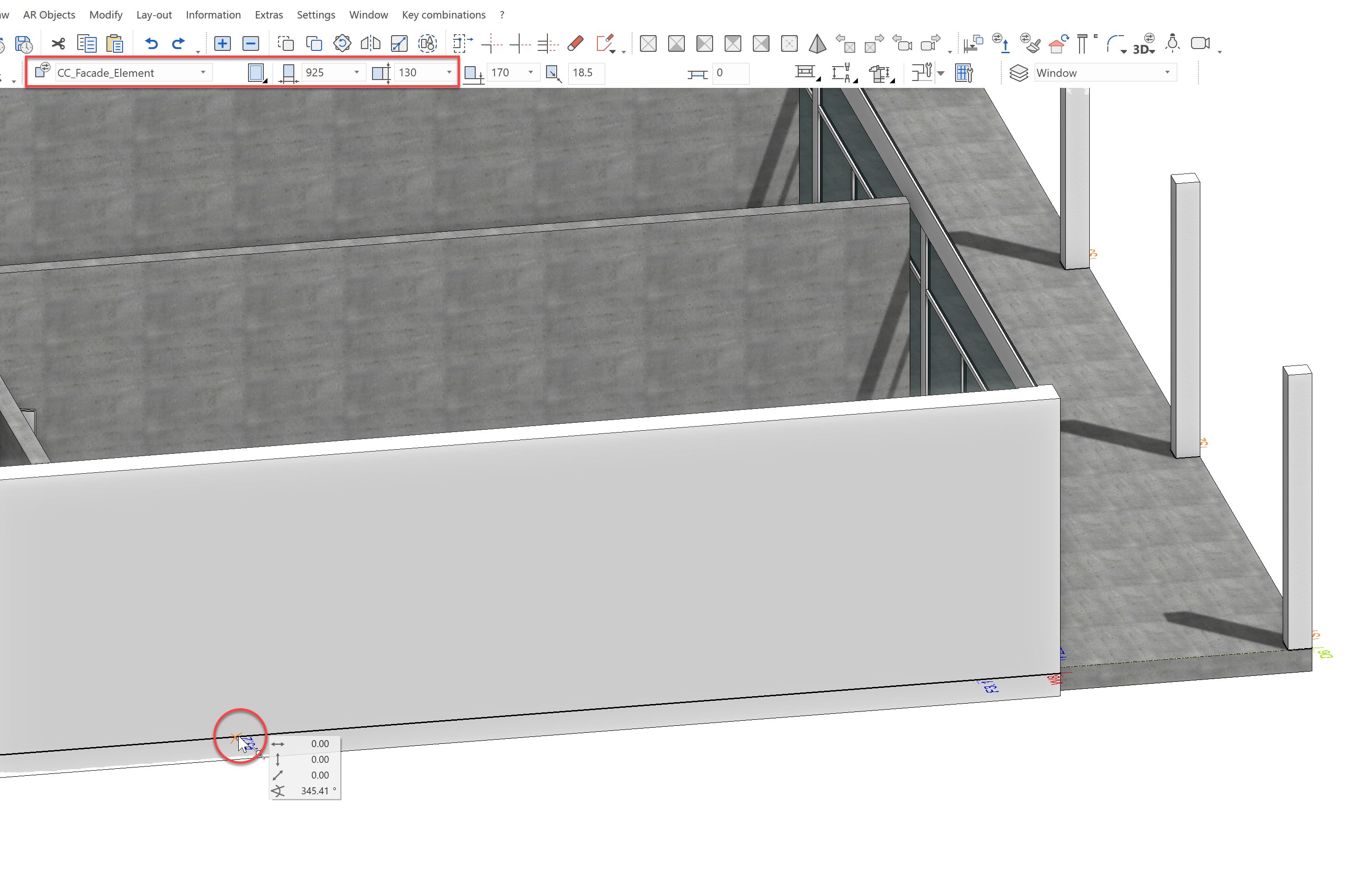Click the extend line cross icon
Screen dimensions: 1372x878
click(520, 43)
